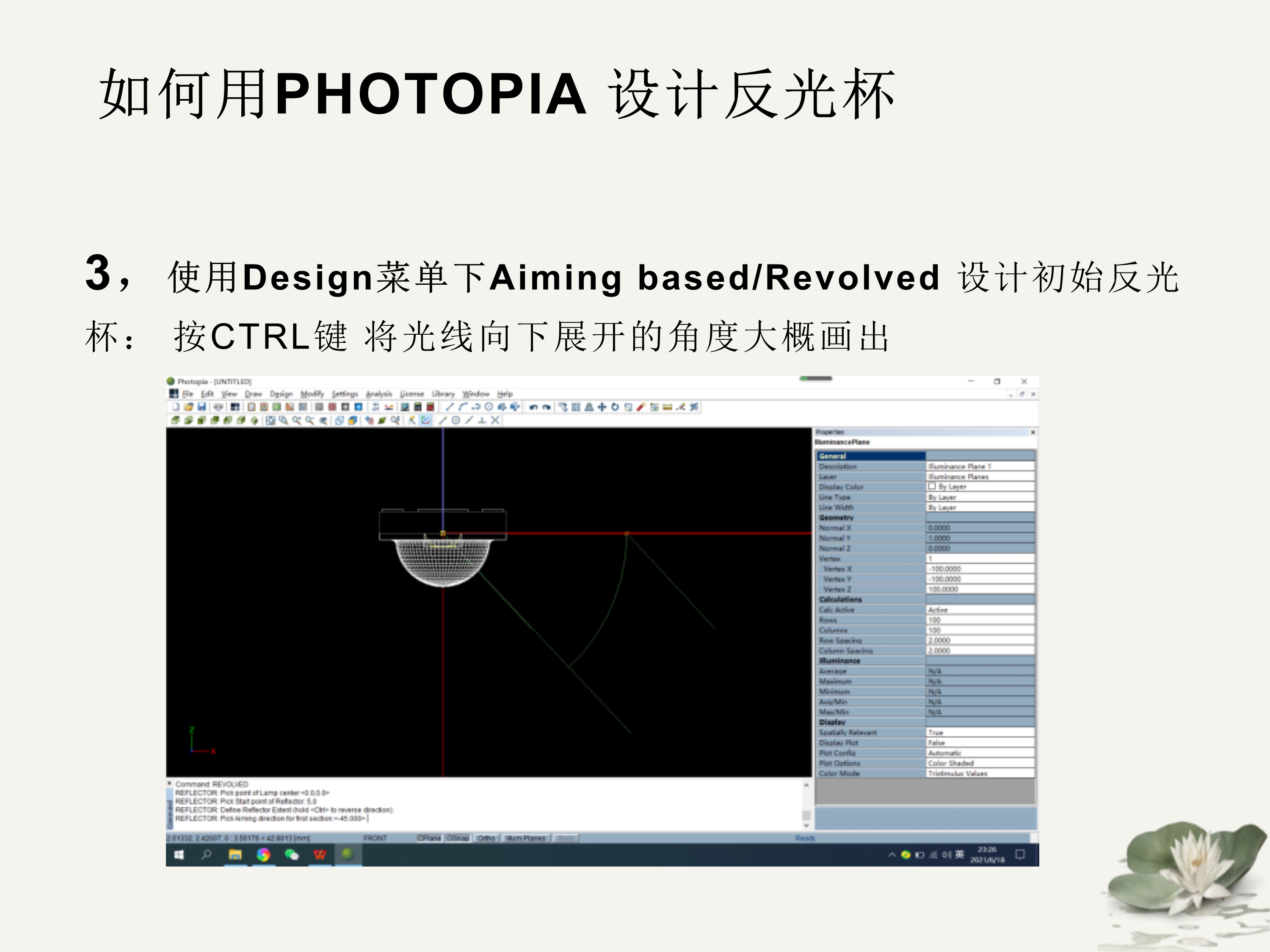This screenshot has height=952, width=1270.
Task: Click the Rotate tool icon
Action: [615, 407]
